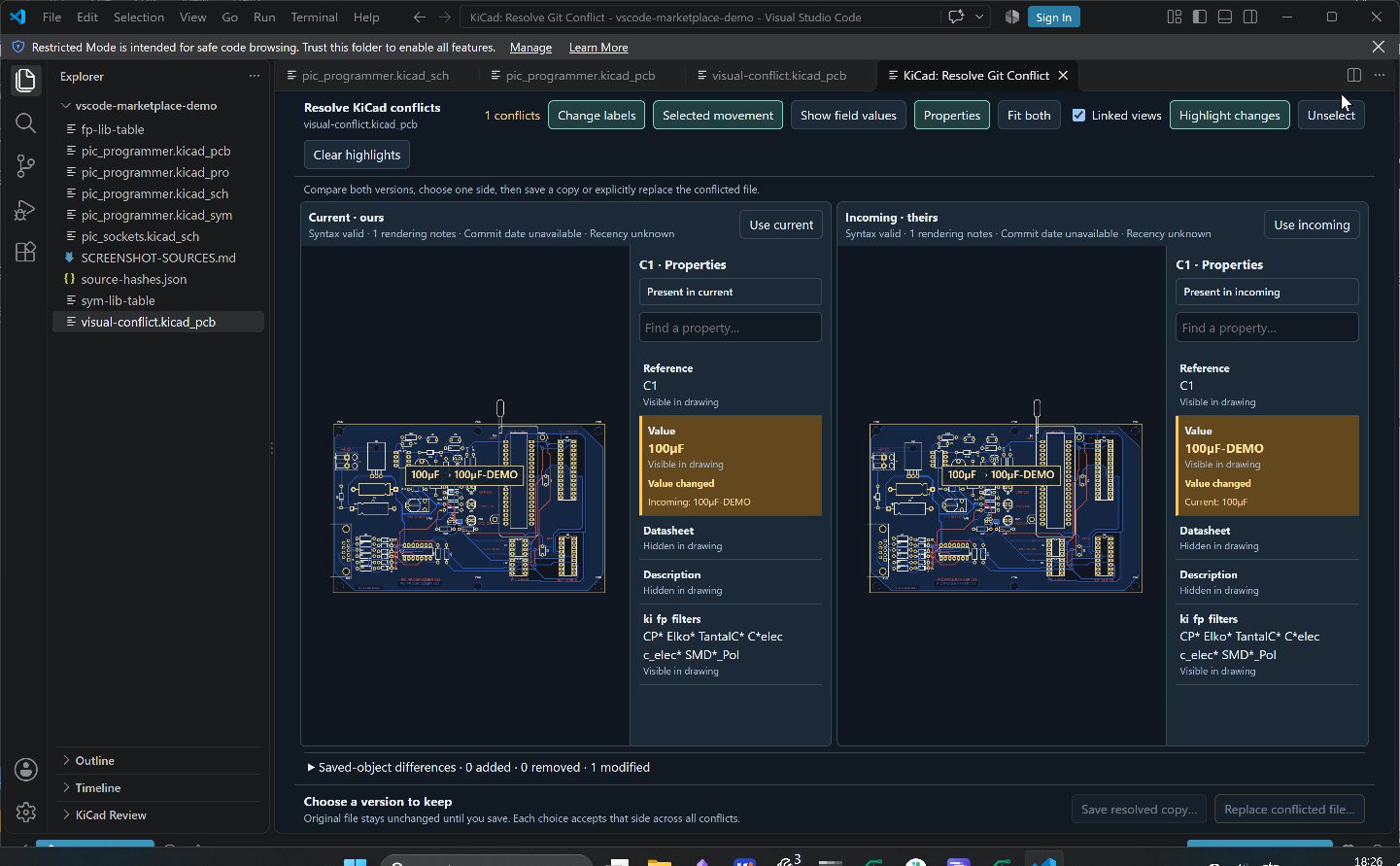Screen dimensions: 1400x866
Task: Expand the Saved-object differences section
Action: [478, 767]
